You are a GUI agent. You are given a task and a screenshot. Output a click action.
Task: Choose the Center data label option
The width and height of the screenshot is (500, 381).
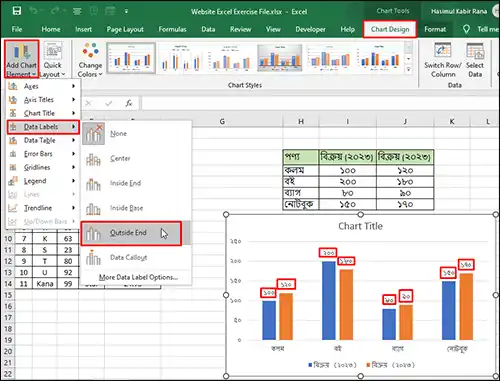(137, 158)
